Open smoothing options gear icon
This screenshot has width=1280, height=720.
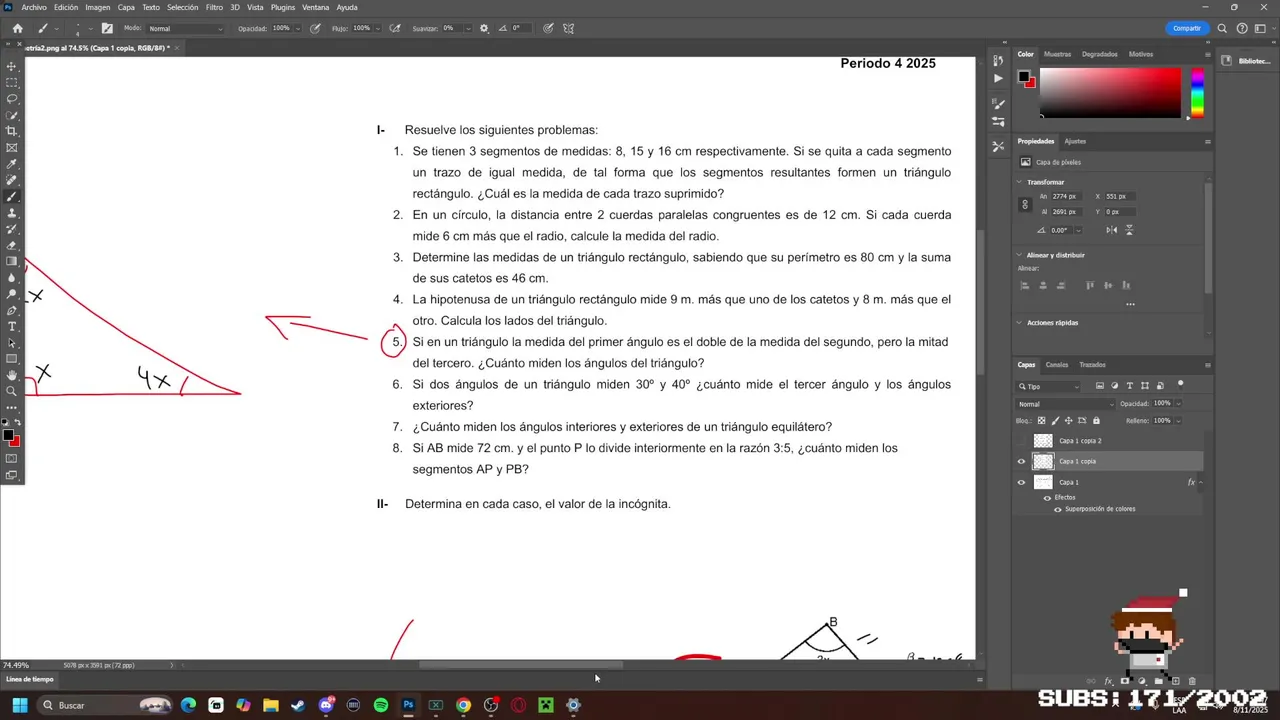pos(485,28)
